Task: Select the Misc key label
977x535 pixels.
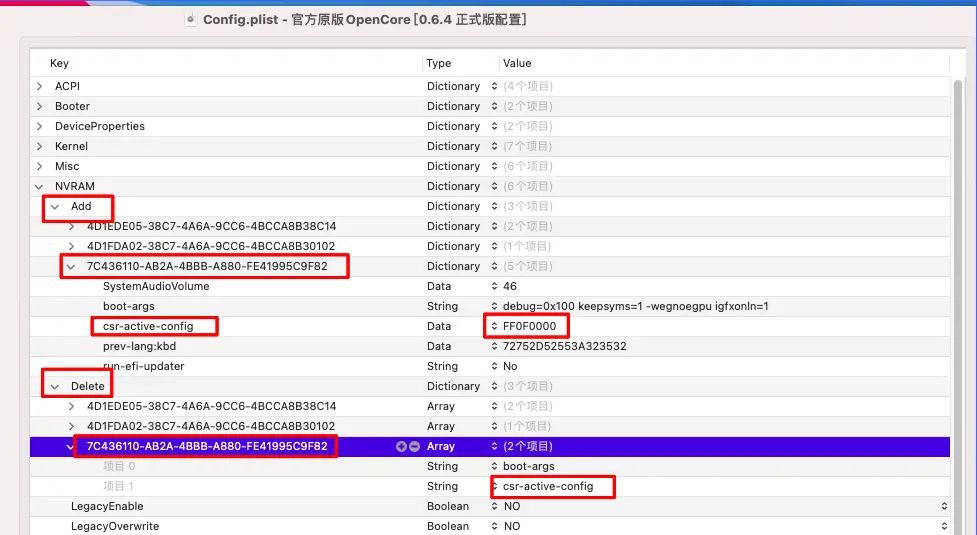Action: (x=67, y=166)
